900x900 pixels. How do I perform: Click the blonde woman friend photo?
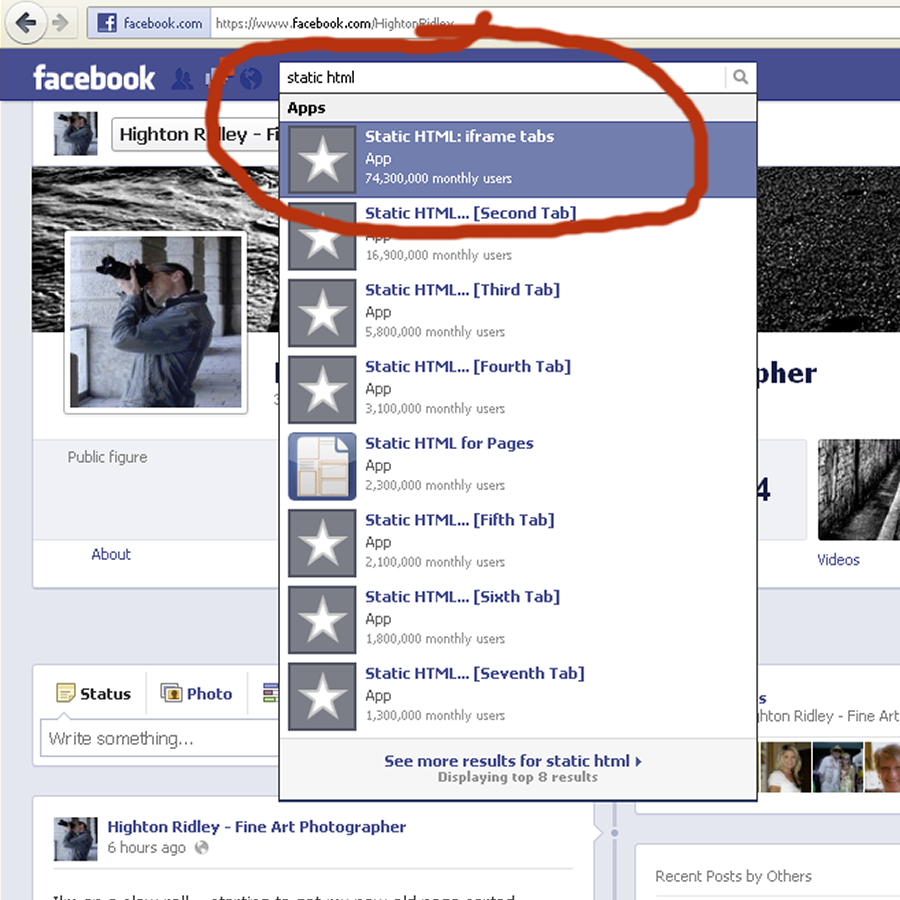pyautogui.click(x=786, y=767)
